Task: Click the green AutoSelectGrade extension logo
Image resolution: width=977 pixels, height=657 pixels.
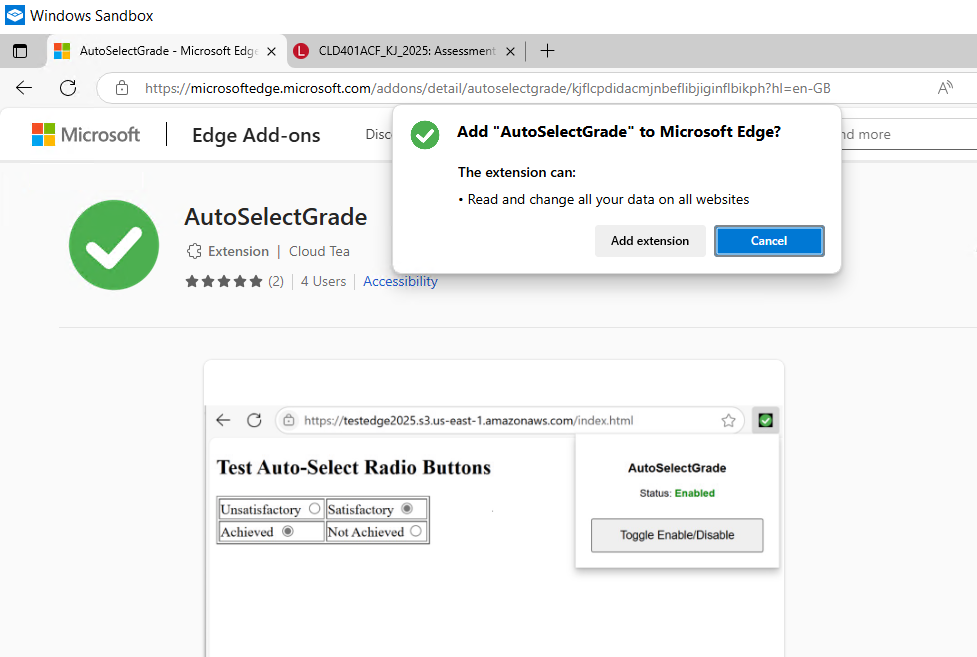Action: [113, 244]
